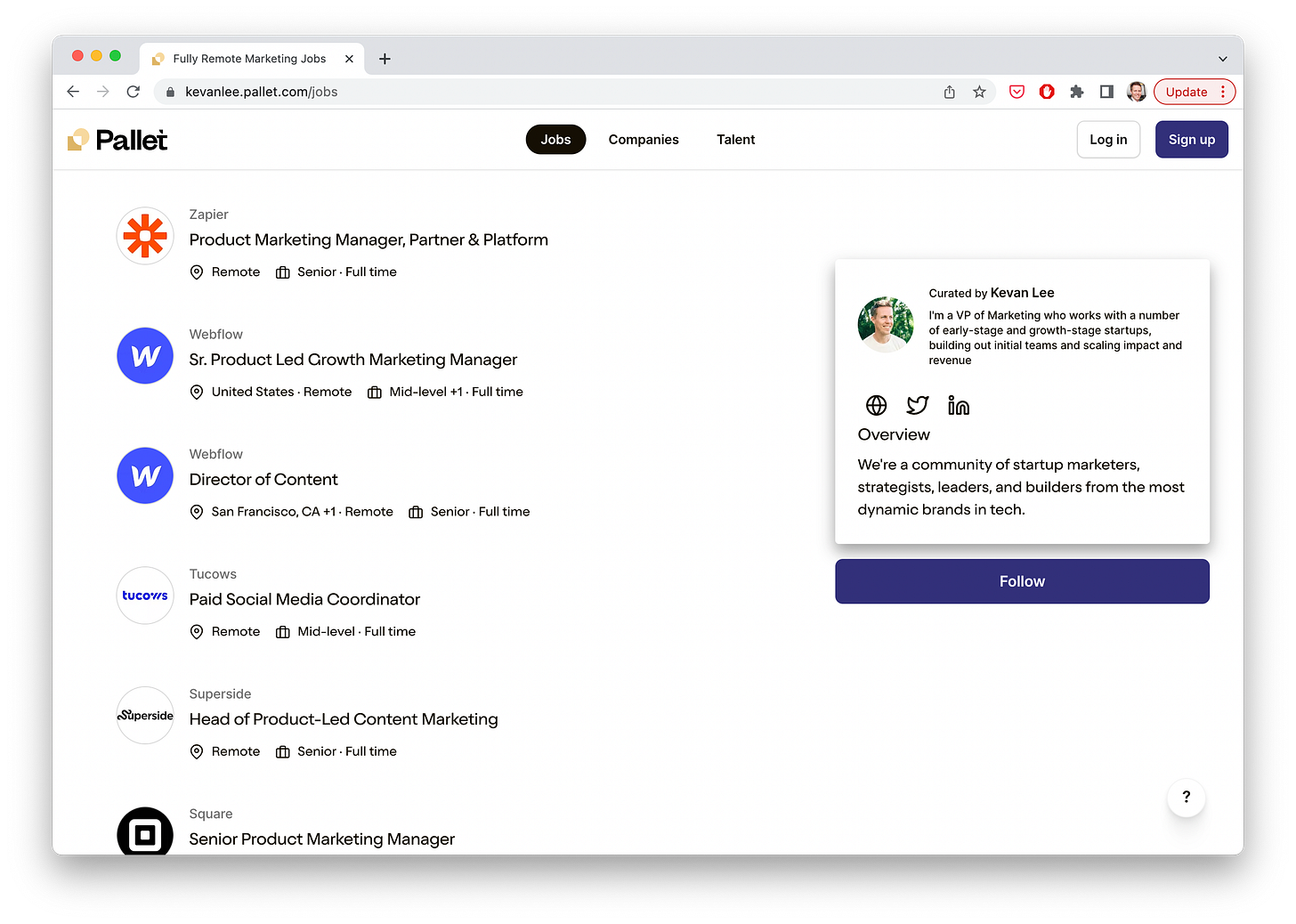Image resolution: width=1296 pixels, height=924 pixels.
Task: Bookmark this page with the star icon
Action: pos(979,92)
